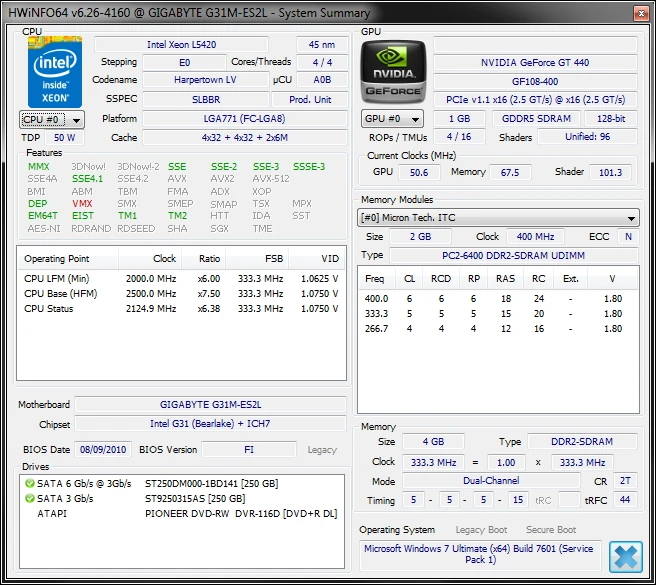Click the 128-bit bus width field
This screenshot has width=656, height=585.
[611, 119]
